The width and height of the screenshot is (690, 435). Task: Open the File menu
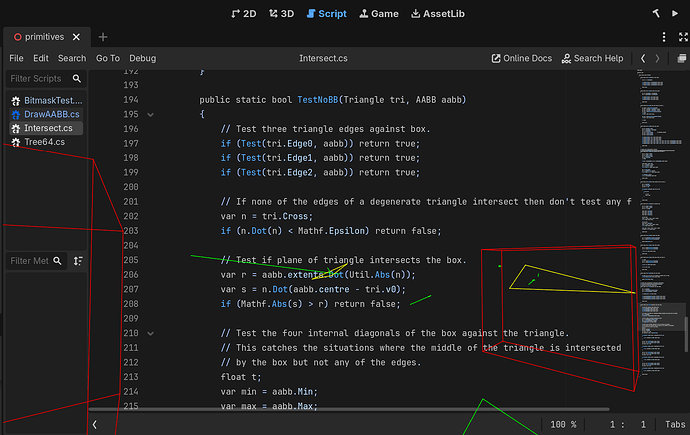click(16, 58)
